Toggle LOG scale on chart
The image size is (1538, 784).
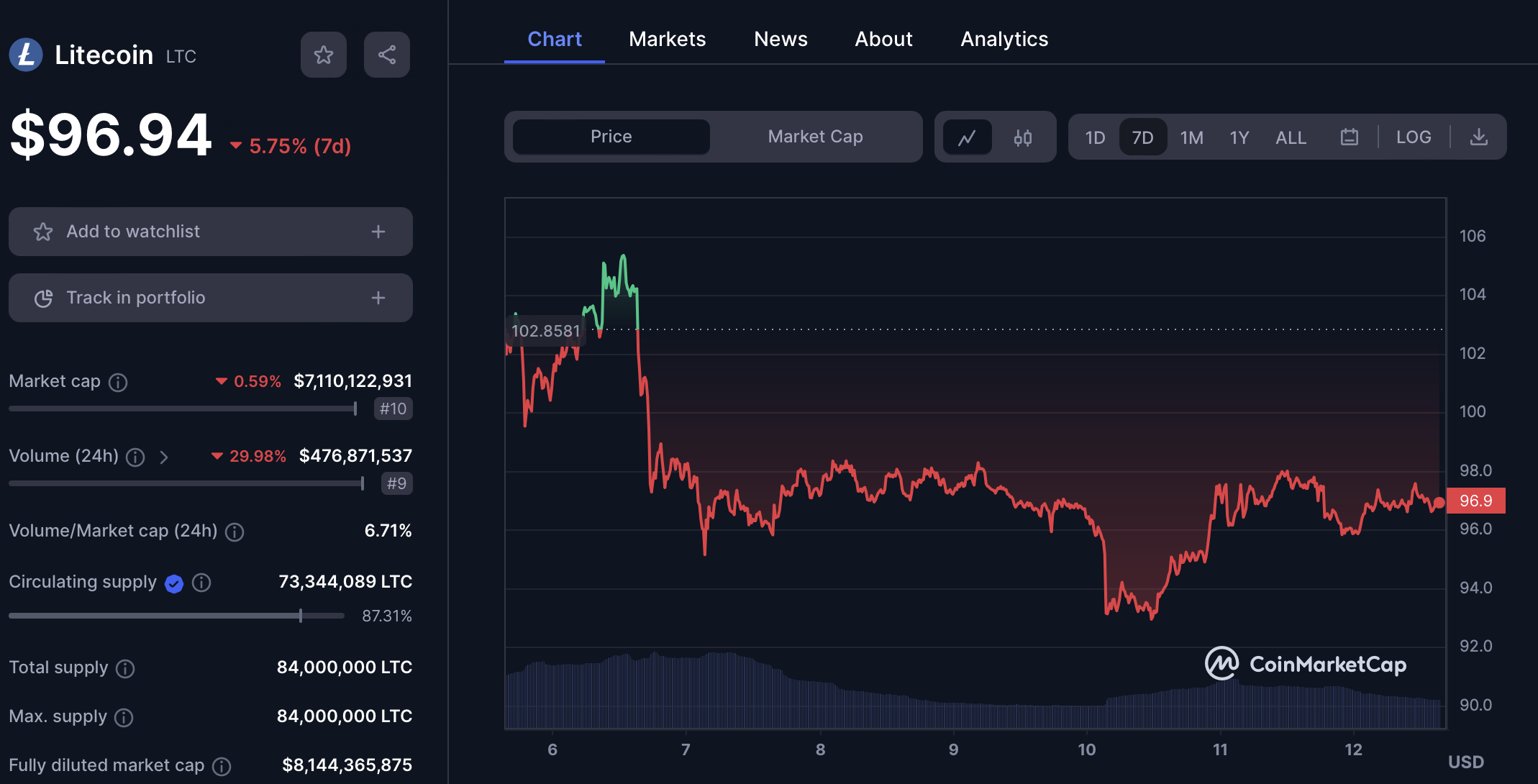1413,137
